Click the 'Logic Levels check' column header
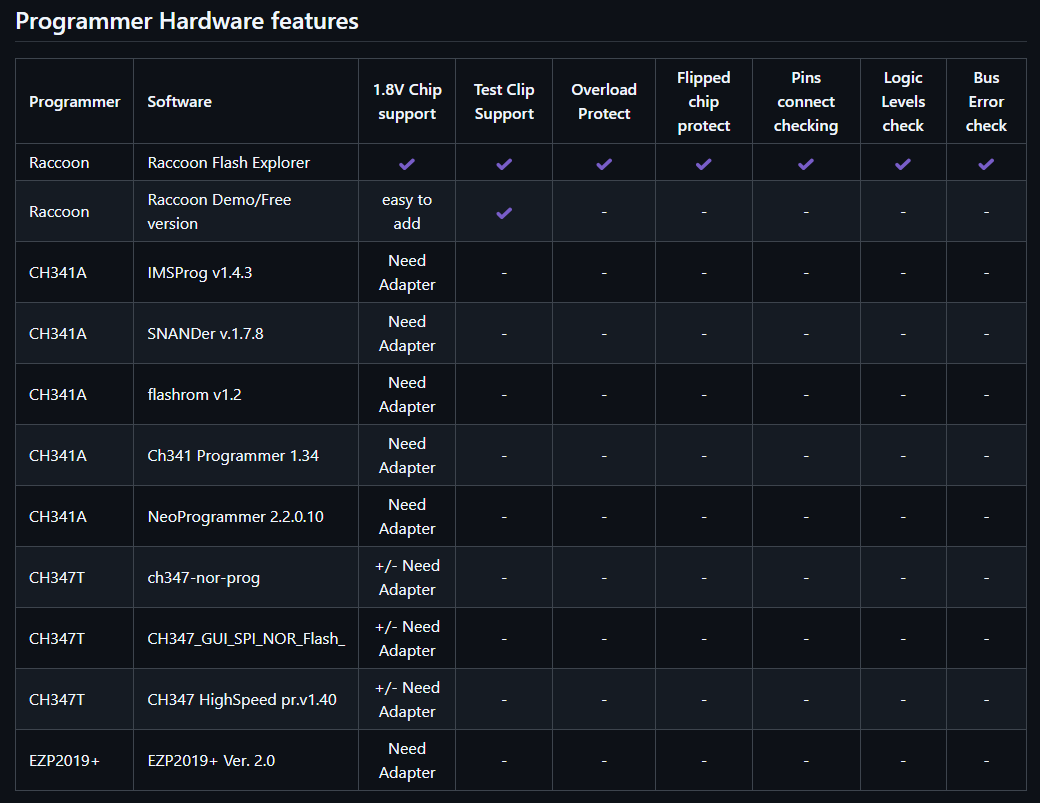1040x803 pixels. point(903,101)
